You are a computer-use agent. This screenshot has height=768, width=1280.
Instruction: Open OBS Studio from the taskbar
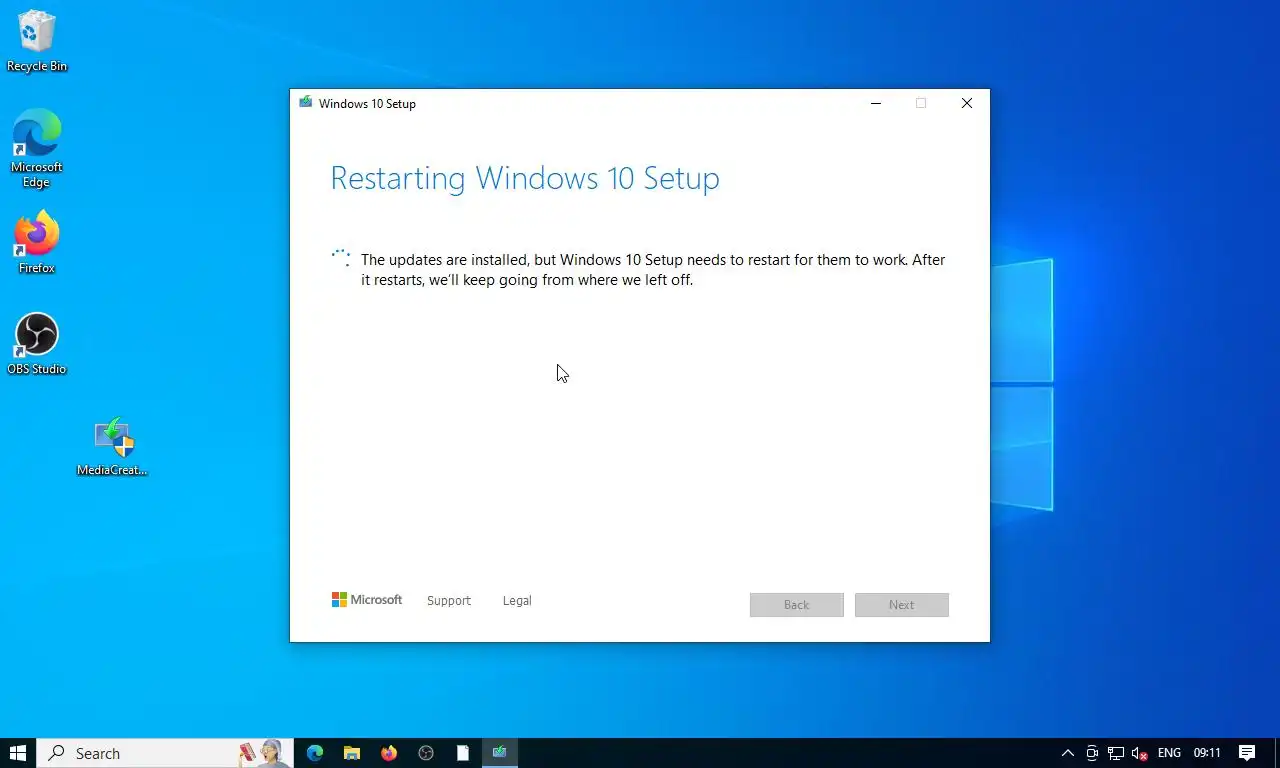426,753
